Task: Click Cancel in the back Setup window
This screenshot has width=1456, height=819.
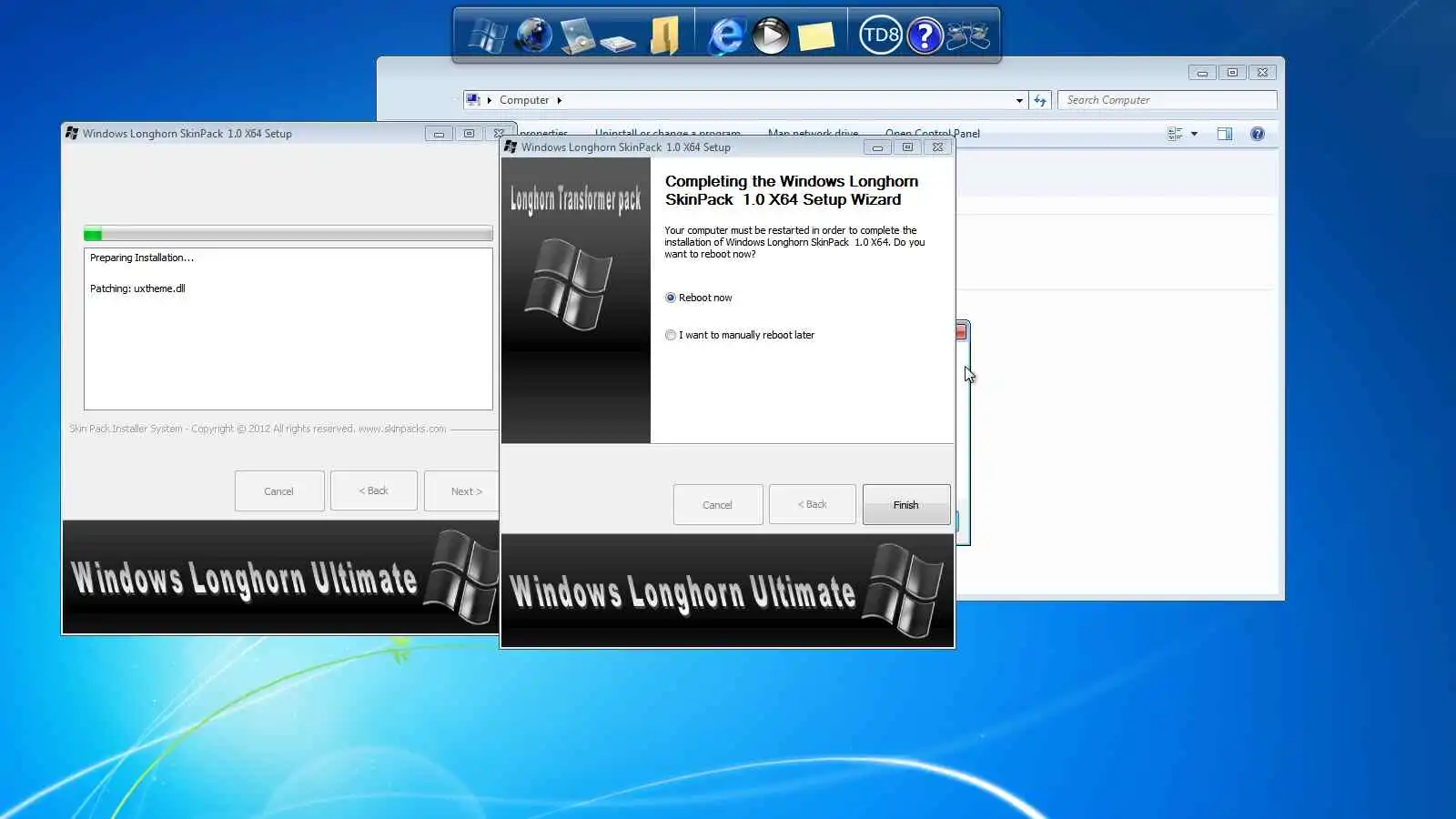Action: pos(278,491)
